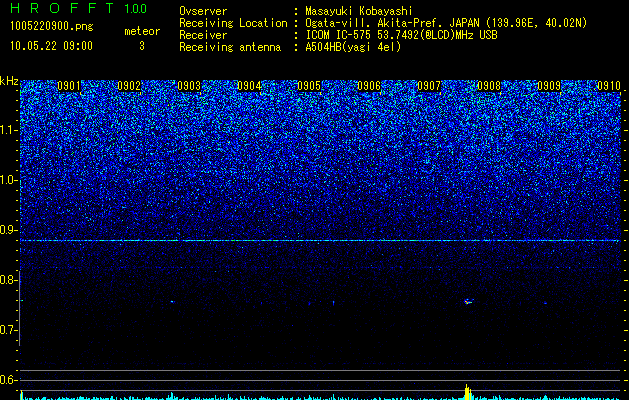The width and height of the screenshot is (629, 400).
Task: Click the 0904 time marker
Action: pos(249,86)
